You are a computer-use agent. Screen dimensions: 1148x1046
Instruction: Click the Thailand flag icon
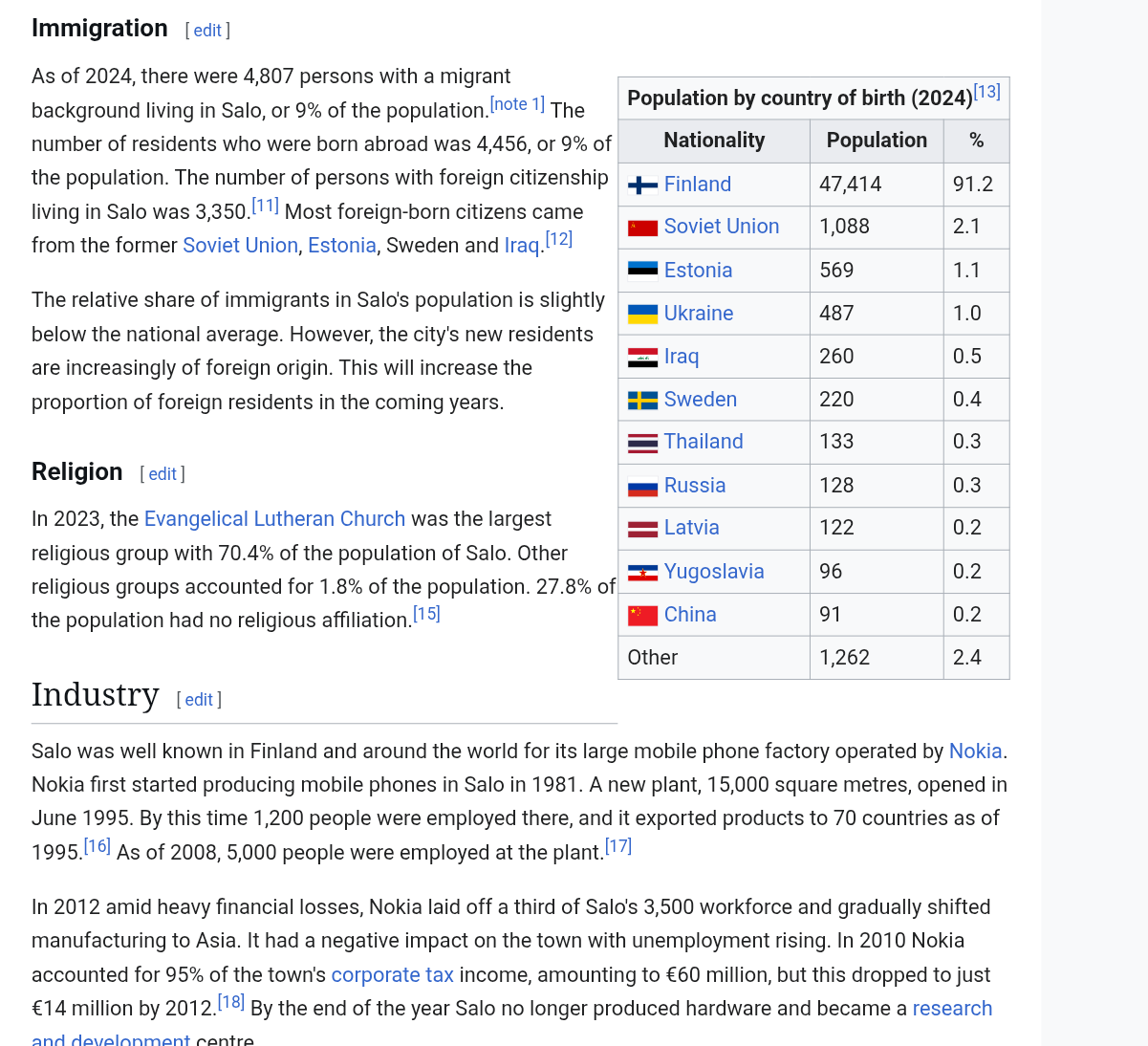pyautogui.click(x=642, y=443)
